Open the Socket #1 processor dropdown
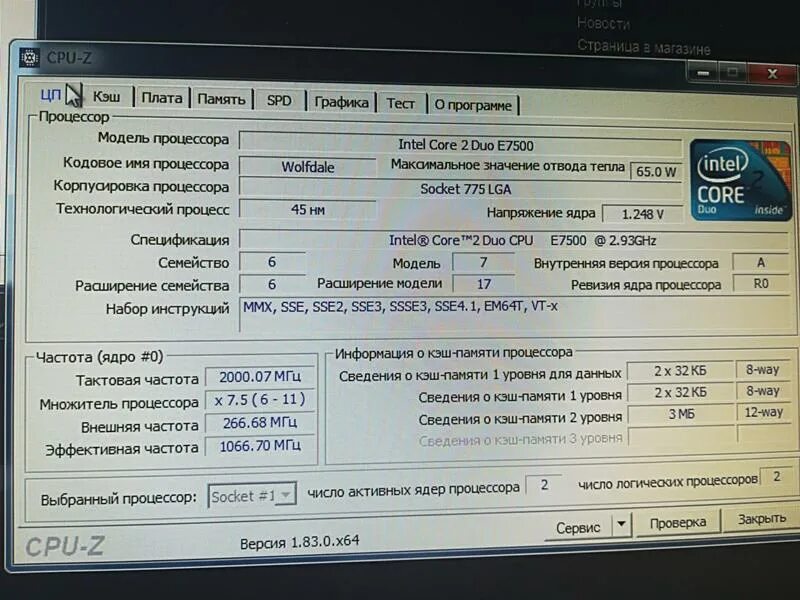 point(252,495)
